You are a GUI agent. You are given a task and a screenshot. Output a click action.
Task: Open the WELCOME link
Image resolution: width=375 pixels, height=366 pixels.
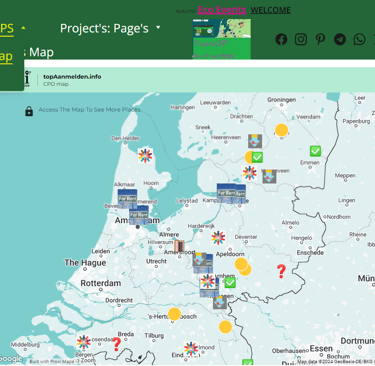270,10
